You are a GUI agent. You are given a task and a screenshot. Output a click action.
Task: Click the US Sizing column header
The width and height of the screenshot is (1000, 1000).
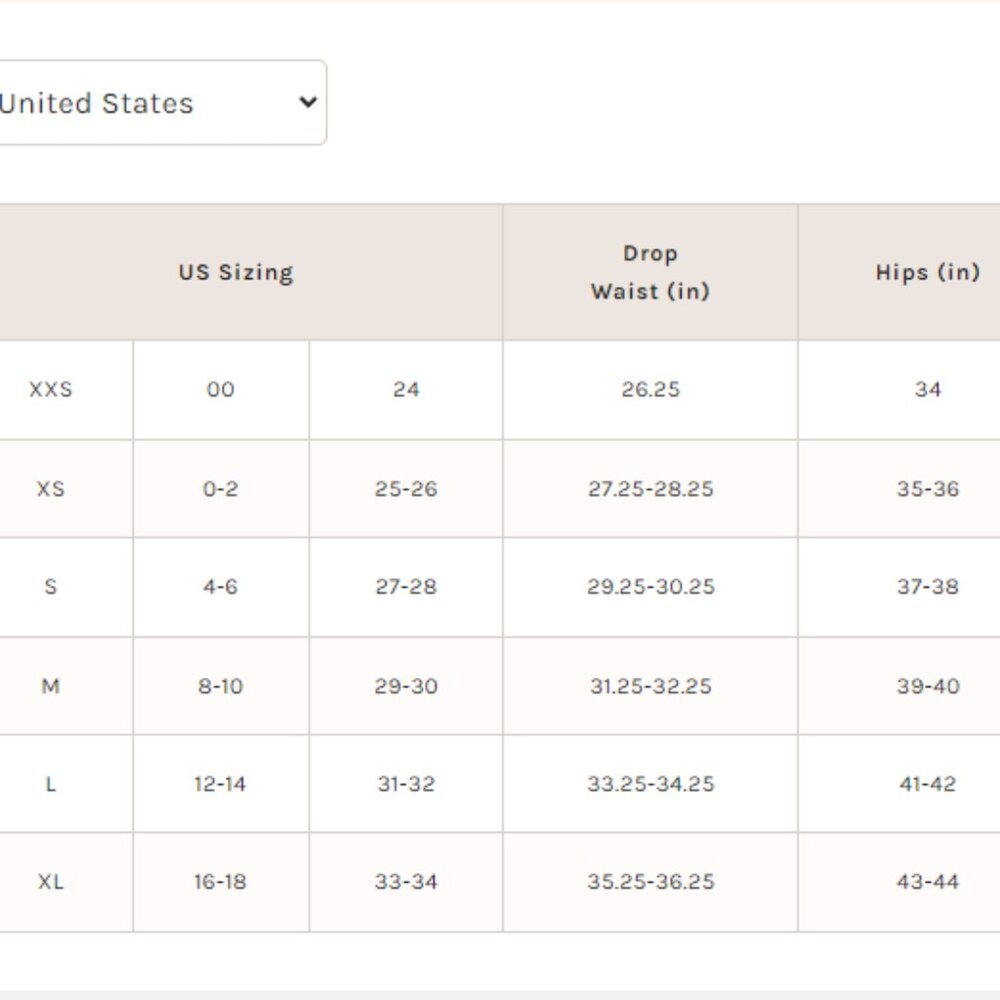[236, 273]
